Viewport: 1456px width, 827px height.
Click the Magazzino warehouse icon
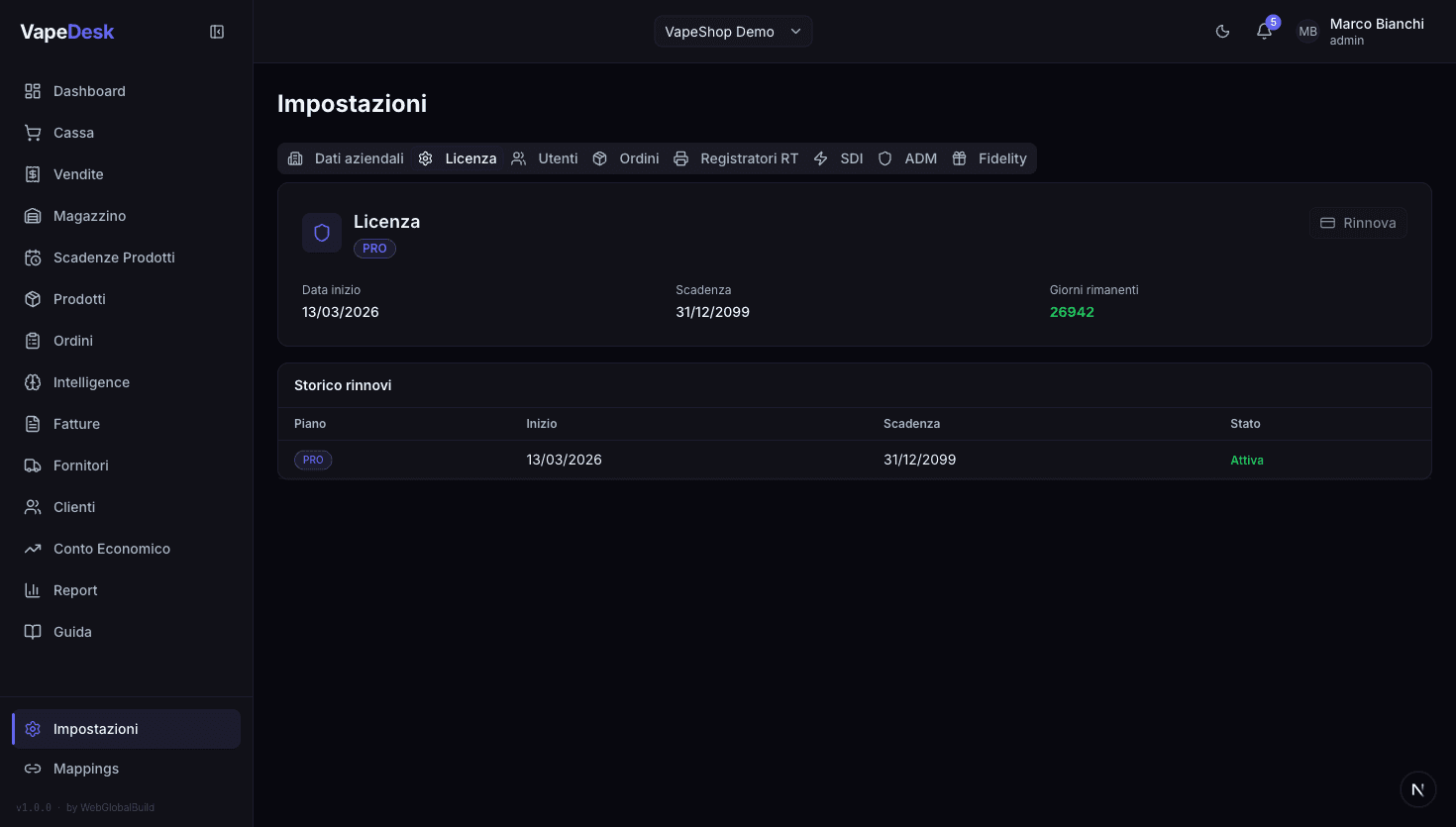(33, 216)
